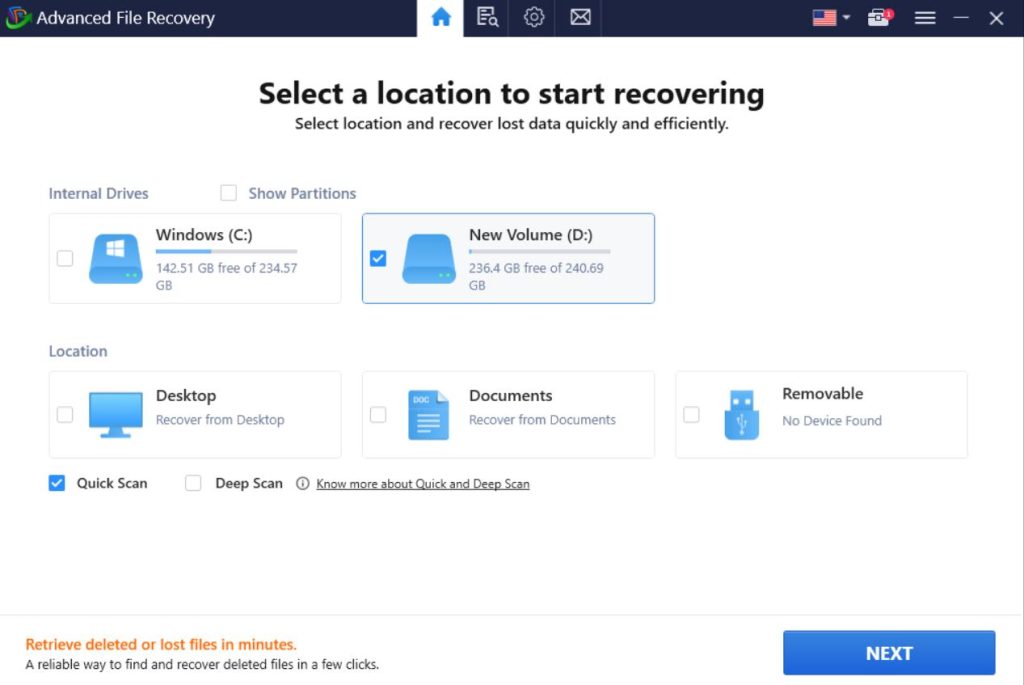Screen dimensions: 1024x685
Task: Click the Documents card title
Action: (x=511, y=396)
